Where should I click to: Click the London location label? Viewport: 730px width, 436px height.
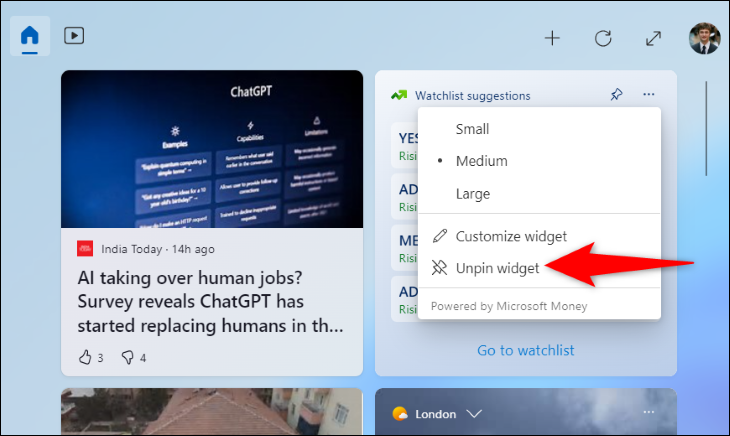point(436,414)
